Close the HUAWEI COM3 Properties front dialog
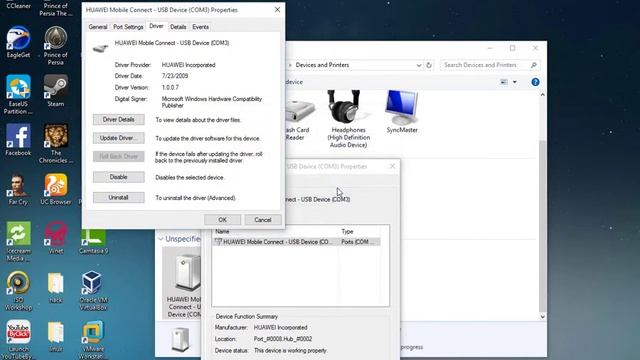Image resolution: width=640 pixels, height=360 pixels. 278,10
